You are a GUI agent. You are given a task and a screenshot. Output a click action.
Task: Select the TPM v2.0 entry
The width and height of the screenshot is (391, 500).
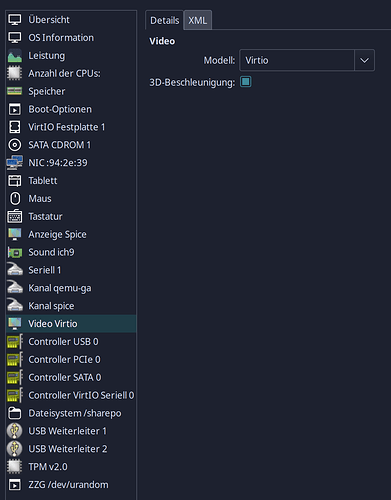(71, 467)
